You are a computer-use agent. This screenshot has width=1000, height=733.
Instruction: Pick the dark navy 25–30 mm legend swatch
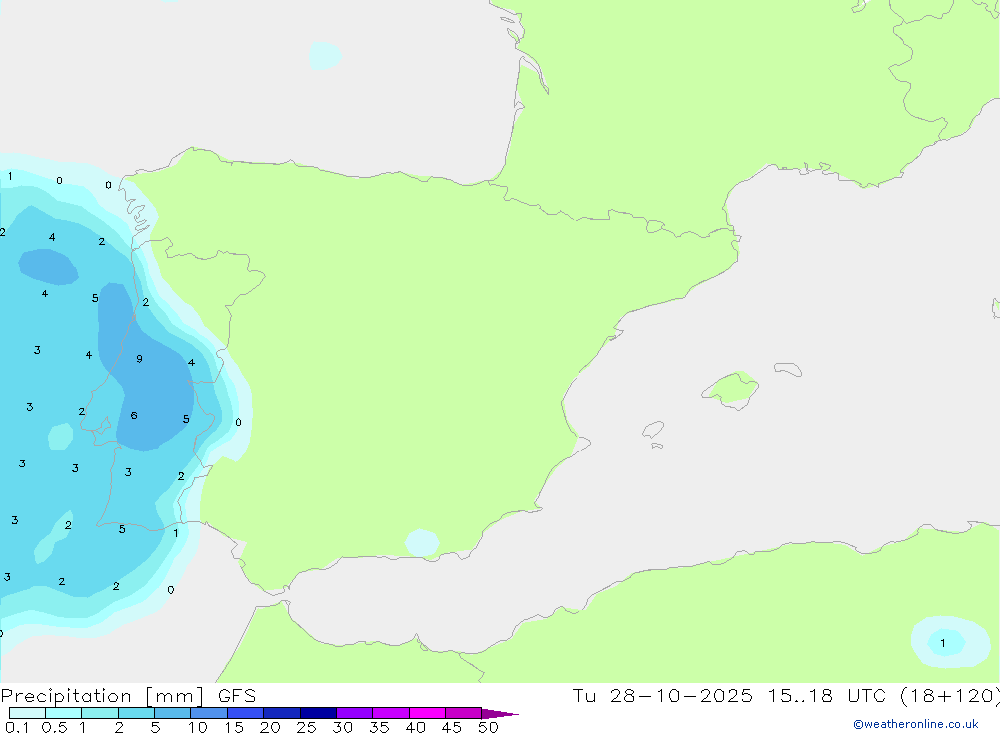click(x=318, y=713)
